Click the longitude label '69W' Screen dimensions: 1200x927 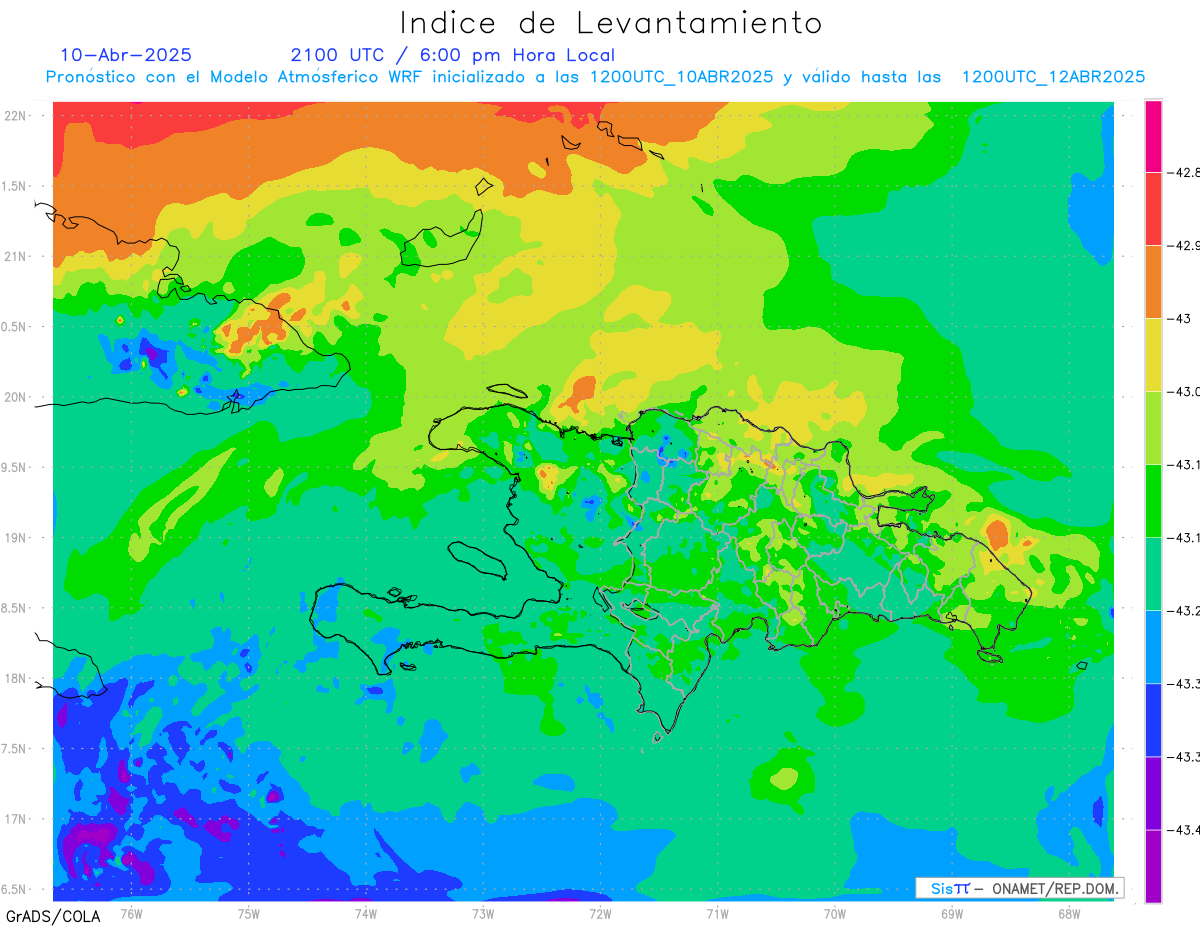(x=951, y=913)
